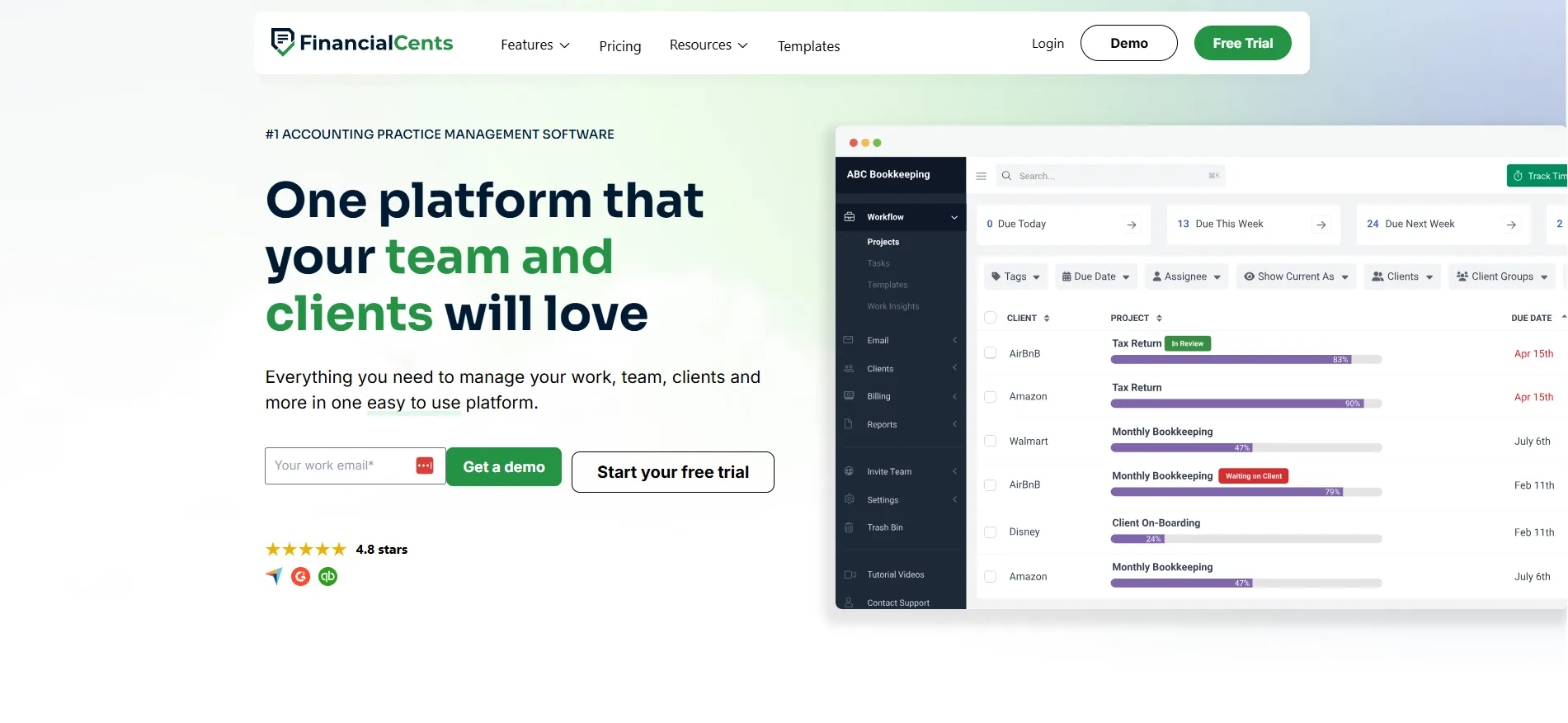1568x723 pixels.
Task: Check the Disney row checkbox
Action: coord(991,532)
